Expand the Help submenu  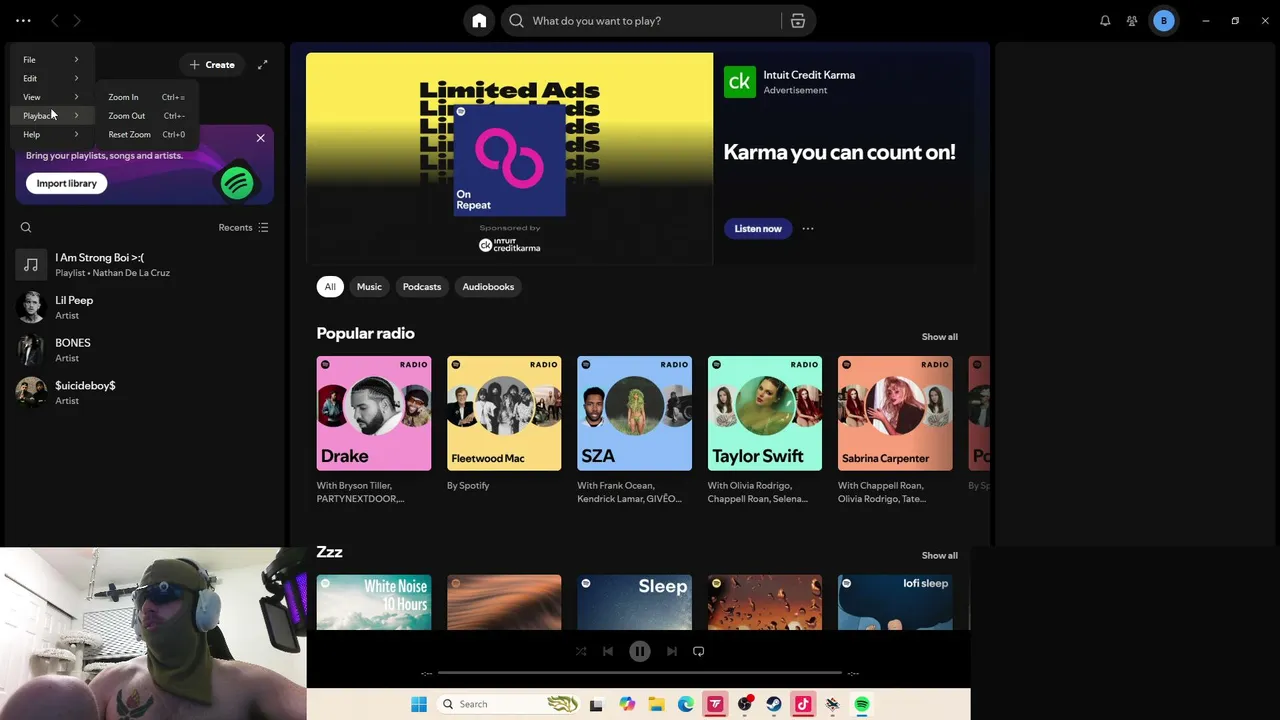click(52, 134)
